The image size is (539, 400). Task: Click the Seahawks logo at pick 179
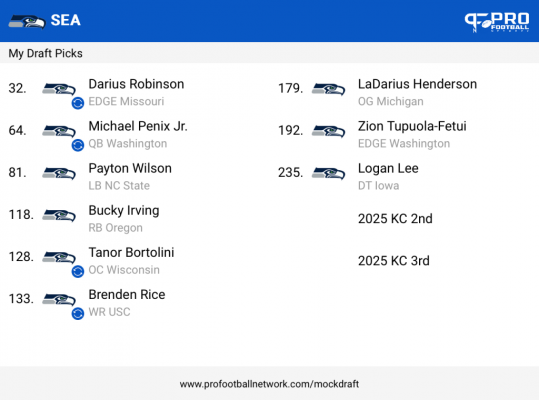click(x=328, y=89)
